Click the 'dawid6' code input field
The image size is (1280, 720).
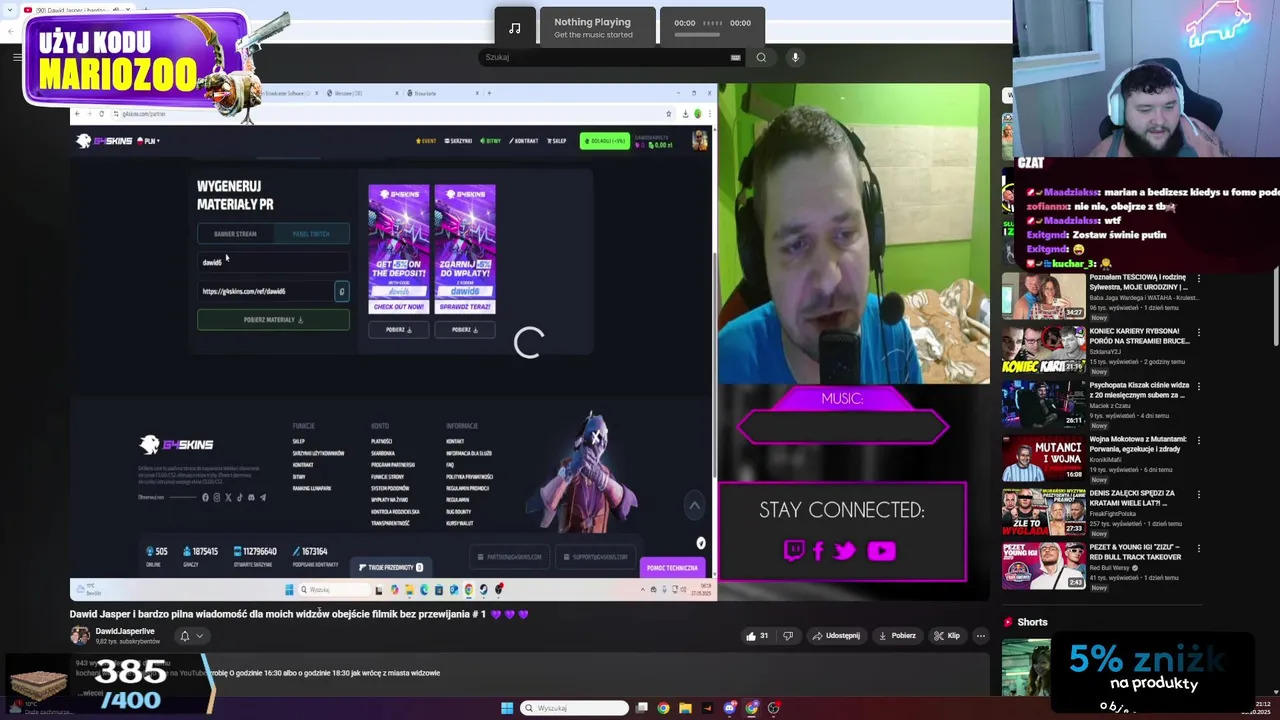click(x=273, y=262)
